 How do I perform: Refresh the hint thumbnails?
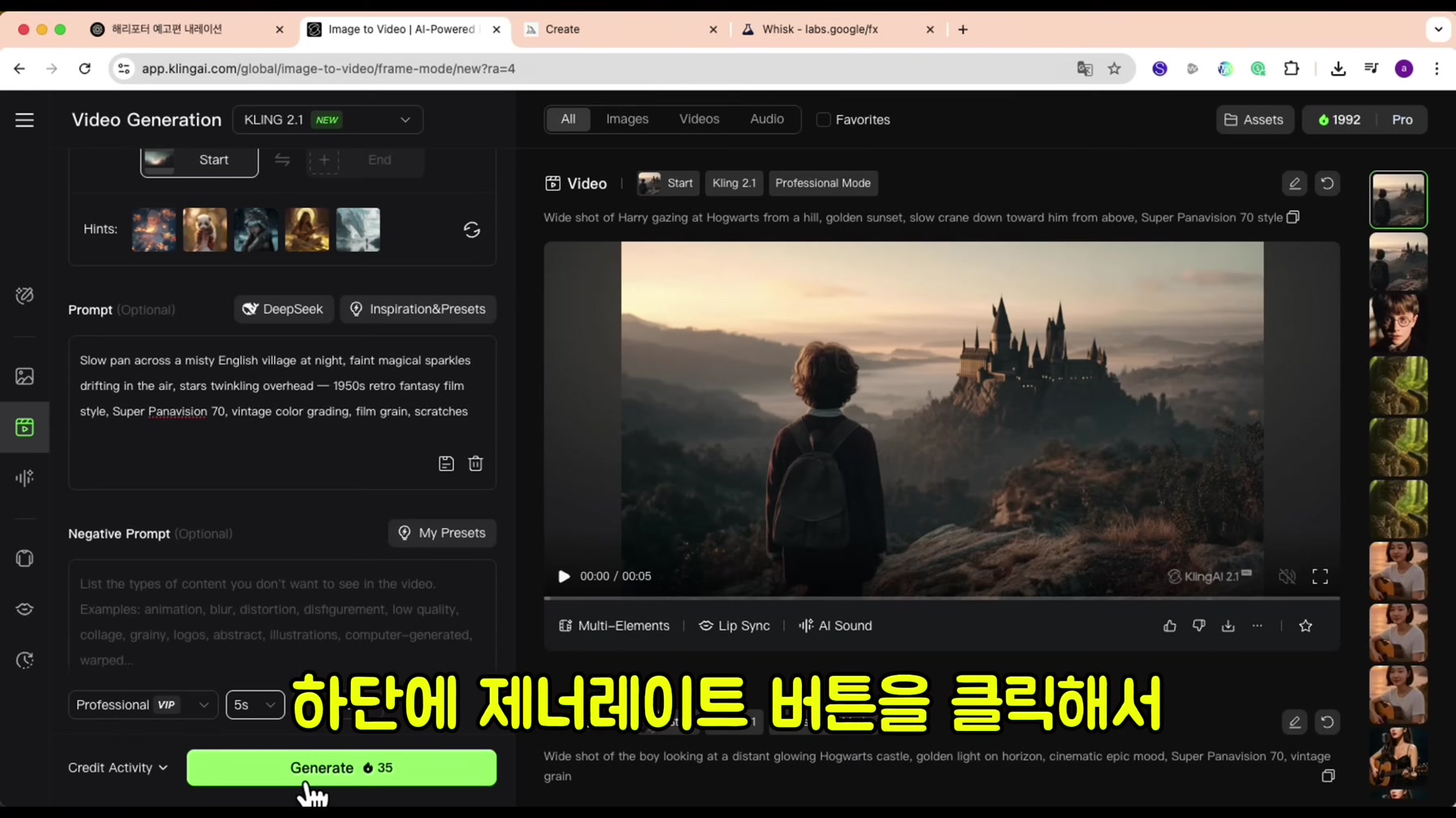472,230
